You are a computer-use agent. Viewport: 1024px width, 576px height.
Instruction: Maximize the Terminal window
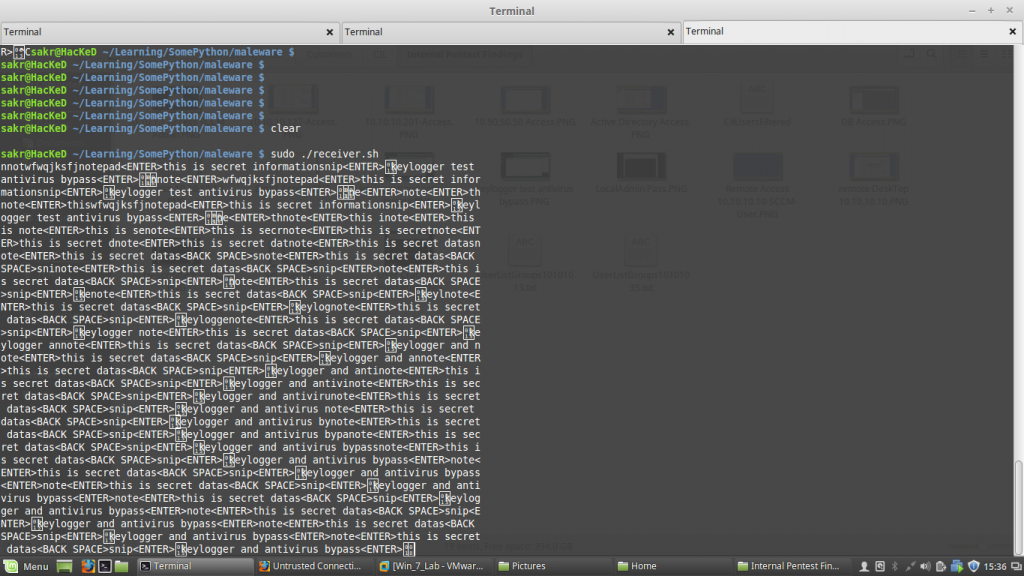coord(991,10)
